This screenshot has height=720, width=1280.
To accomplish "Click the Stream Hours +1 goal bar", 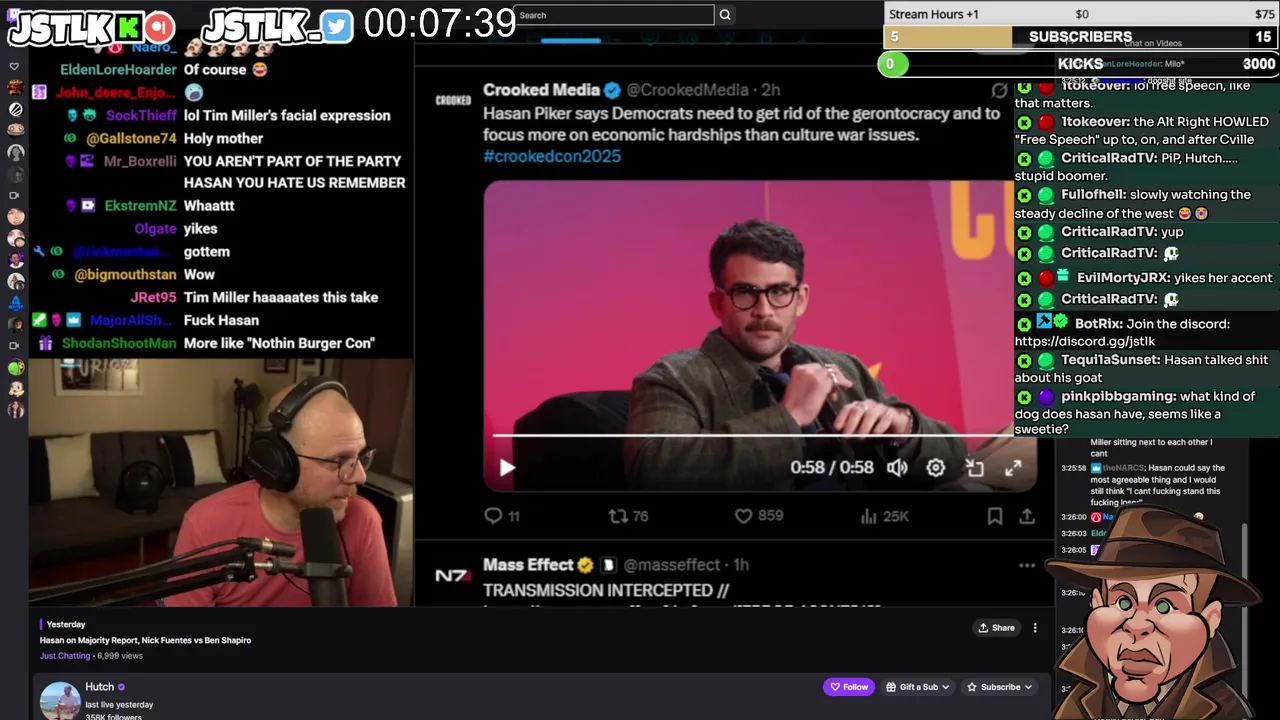I will coord(1081,14).
